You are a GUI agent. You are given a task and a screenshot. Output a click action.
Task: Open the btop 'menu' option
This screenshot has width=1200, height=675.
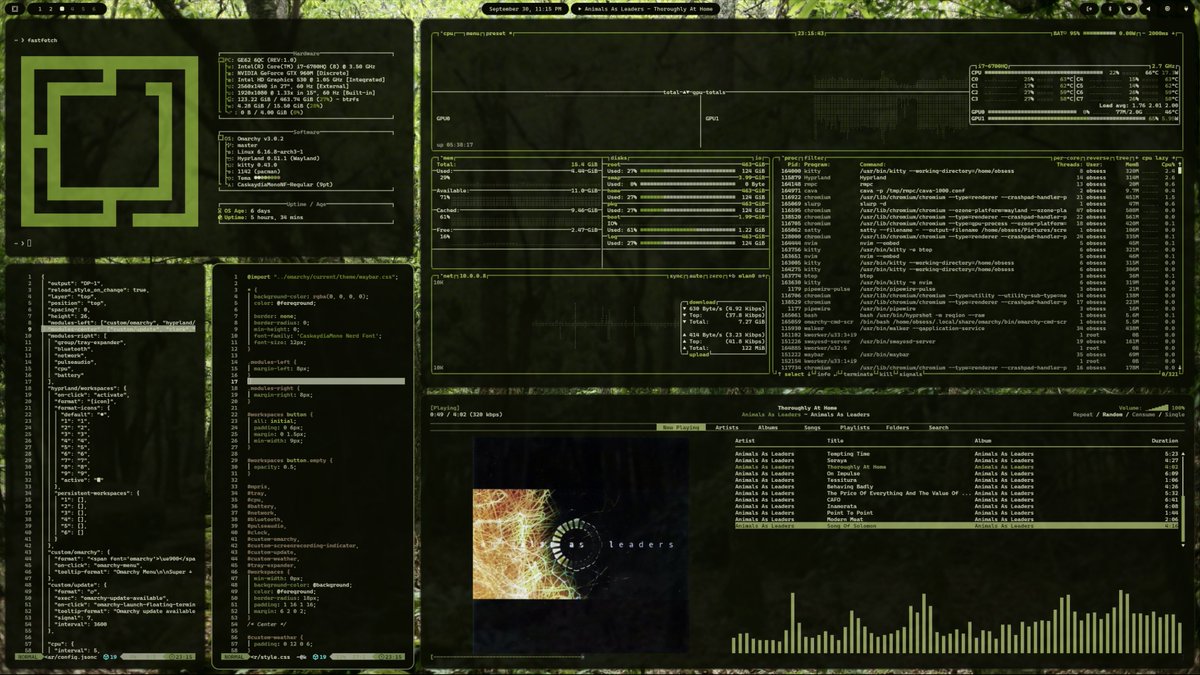click(x=473, y=33)
